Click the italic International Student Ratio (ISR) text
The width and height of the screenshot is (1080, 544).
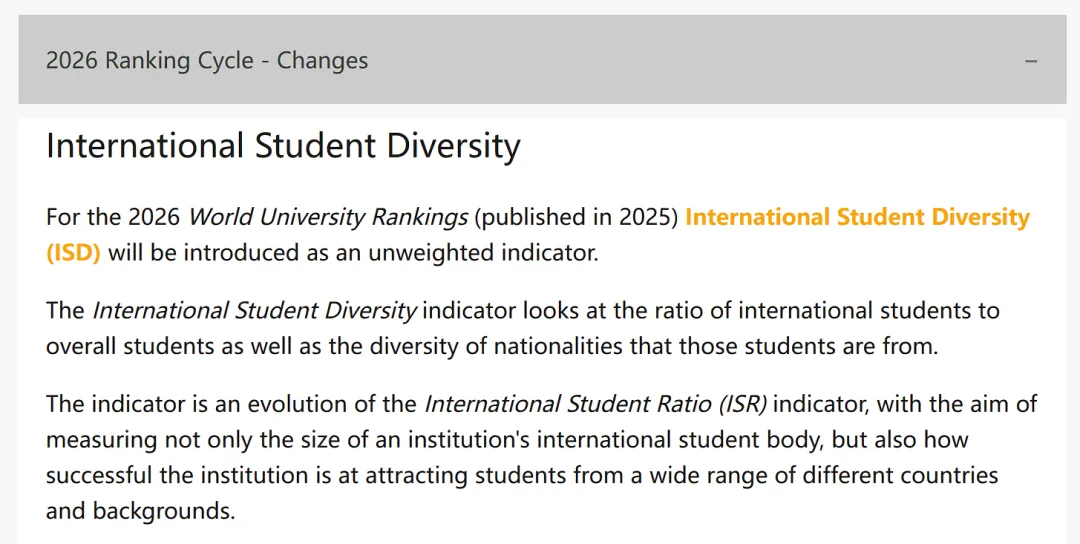596,404
